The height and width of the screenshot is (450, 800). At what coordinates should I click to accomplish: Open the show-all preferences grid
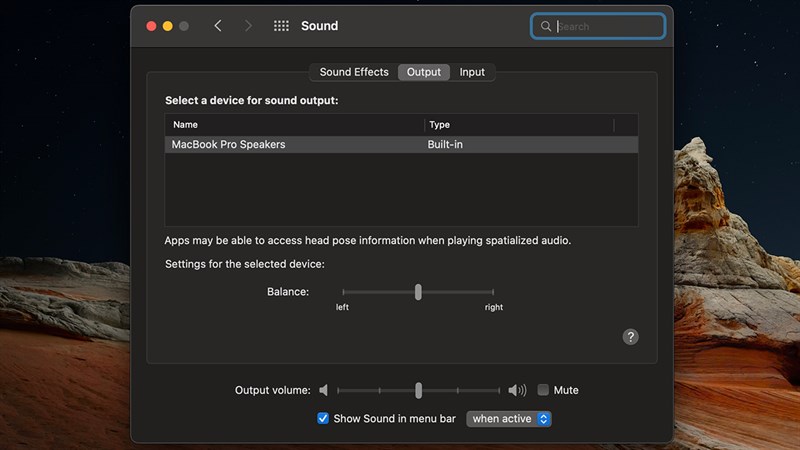281,26
